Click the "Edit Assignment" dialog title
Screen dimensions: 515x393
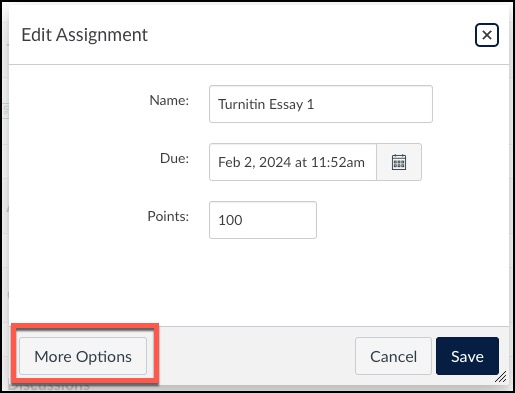84,35
